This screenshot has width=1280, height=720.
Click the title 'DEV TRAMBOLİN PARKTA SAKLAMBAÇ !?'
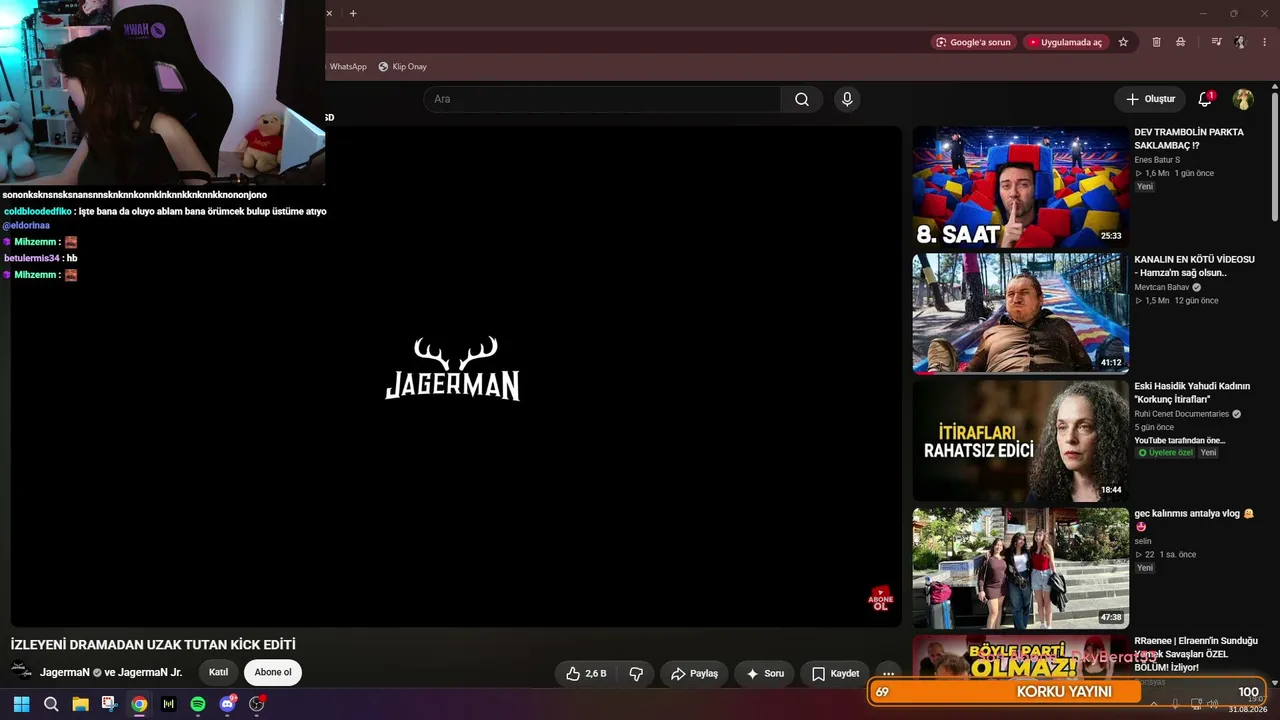click(1189, 139)
